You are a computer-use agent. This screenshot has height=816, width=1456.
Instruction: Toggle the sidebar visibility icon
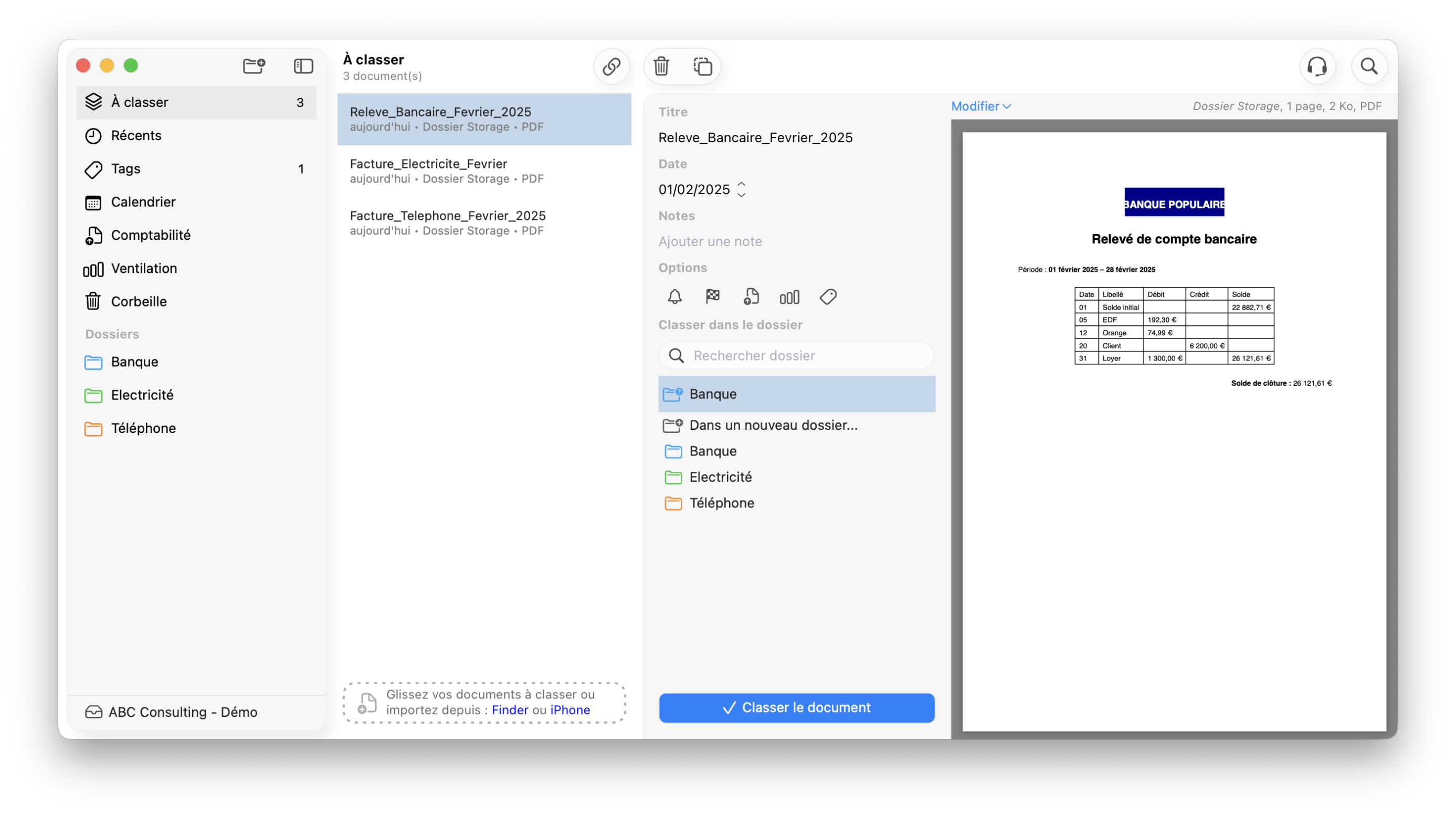(x=303, y=66)
